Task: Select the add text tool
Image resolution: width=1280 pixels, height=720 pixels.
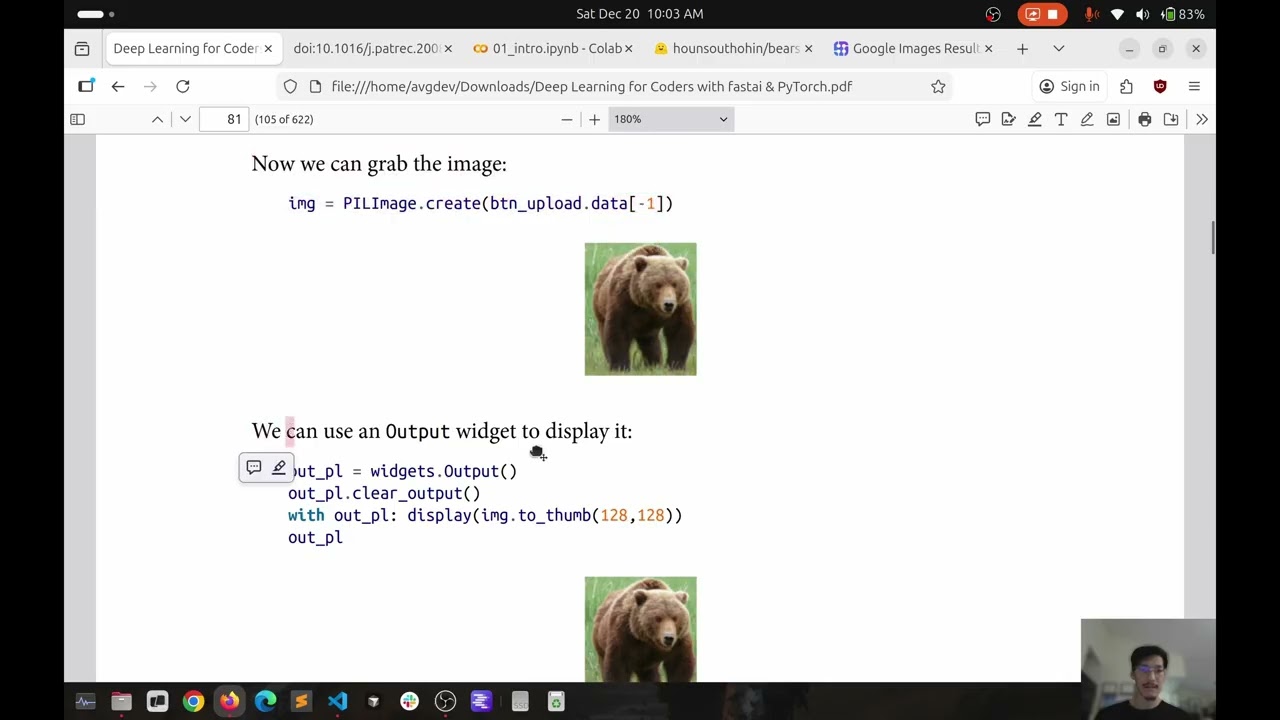Action: 1061,119
